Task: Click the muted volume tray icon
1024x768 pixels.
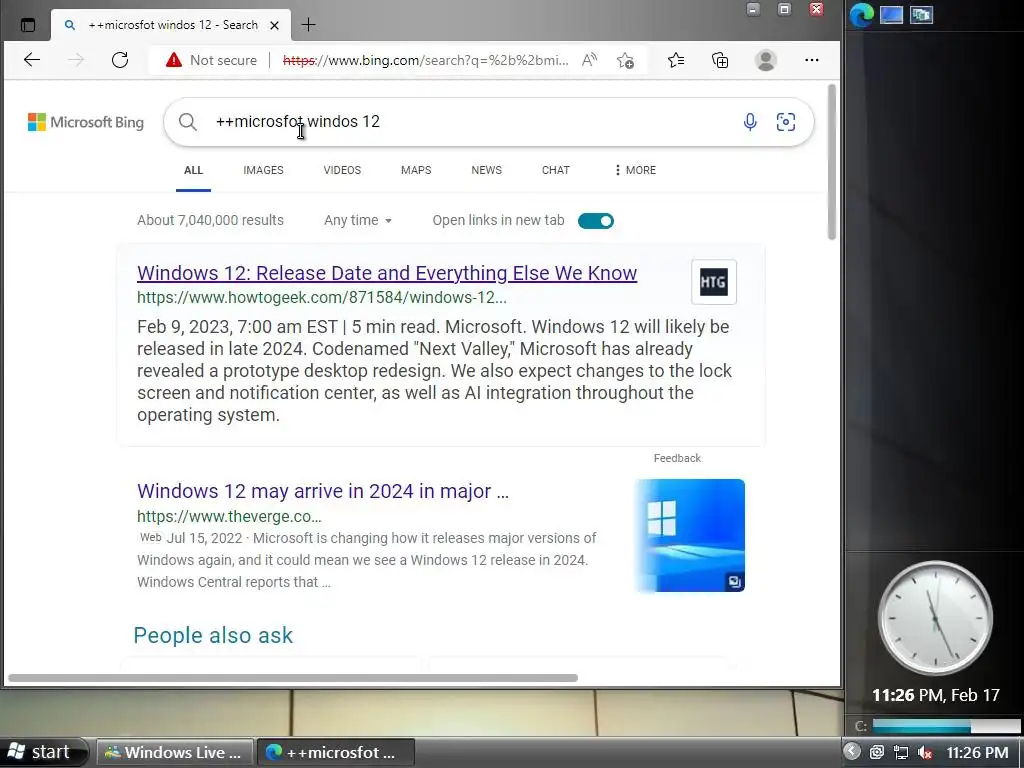Action: pos(925,752)
